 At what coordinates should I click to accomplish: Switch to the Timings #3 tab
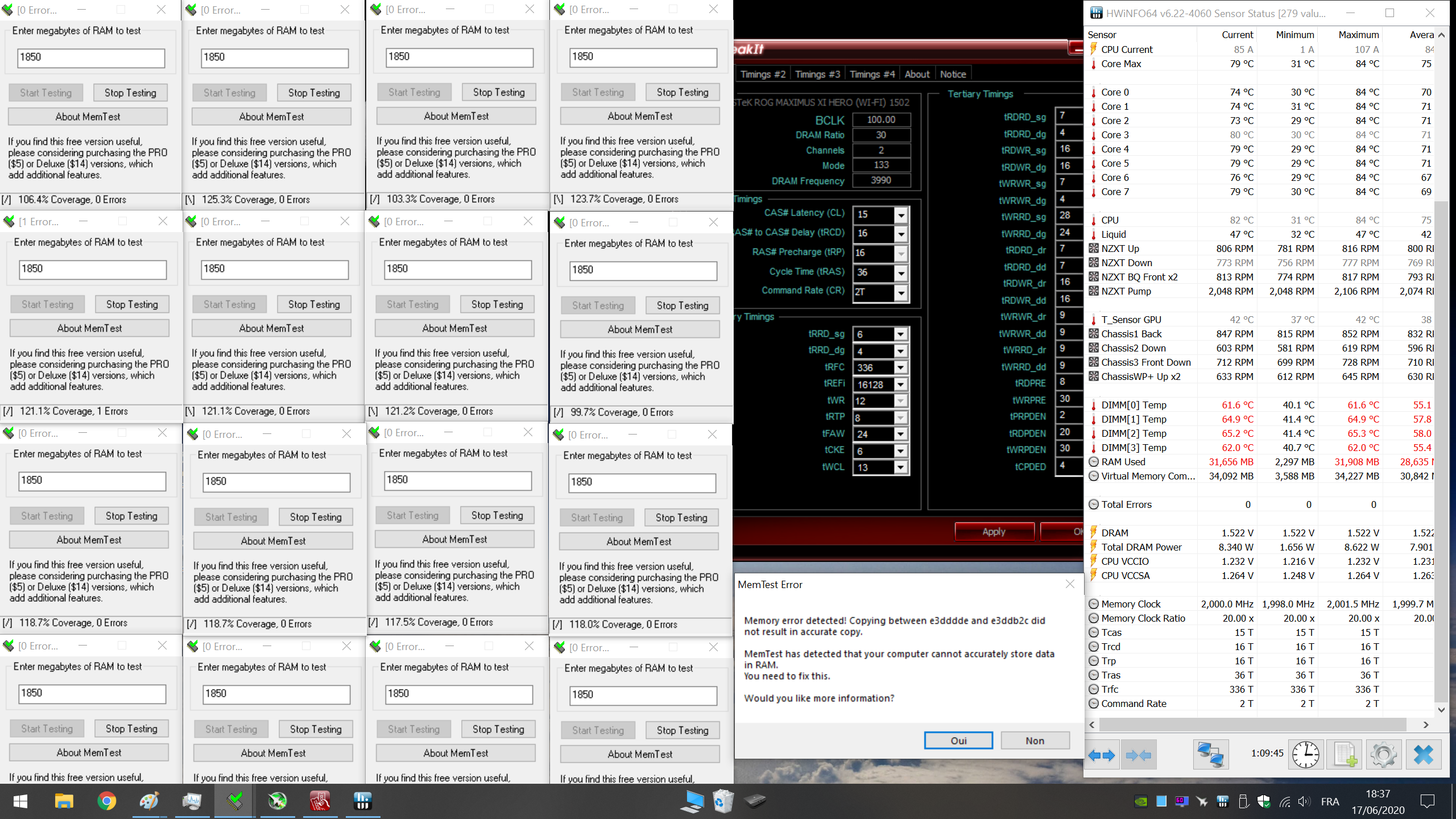(x=817, y=74)
